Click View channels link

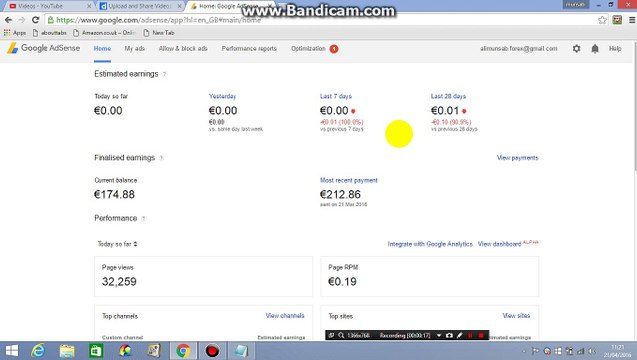pyautogui.click(x=285, y=316)
